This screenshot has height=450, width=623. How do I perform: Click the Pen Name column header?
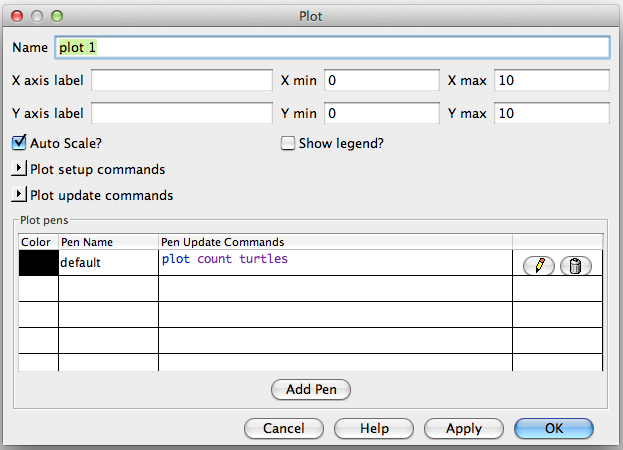[108, 242]
